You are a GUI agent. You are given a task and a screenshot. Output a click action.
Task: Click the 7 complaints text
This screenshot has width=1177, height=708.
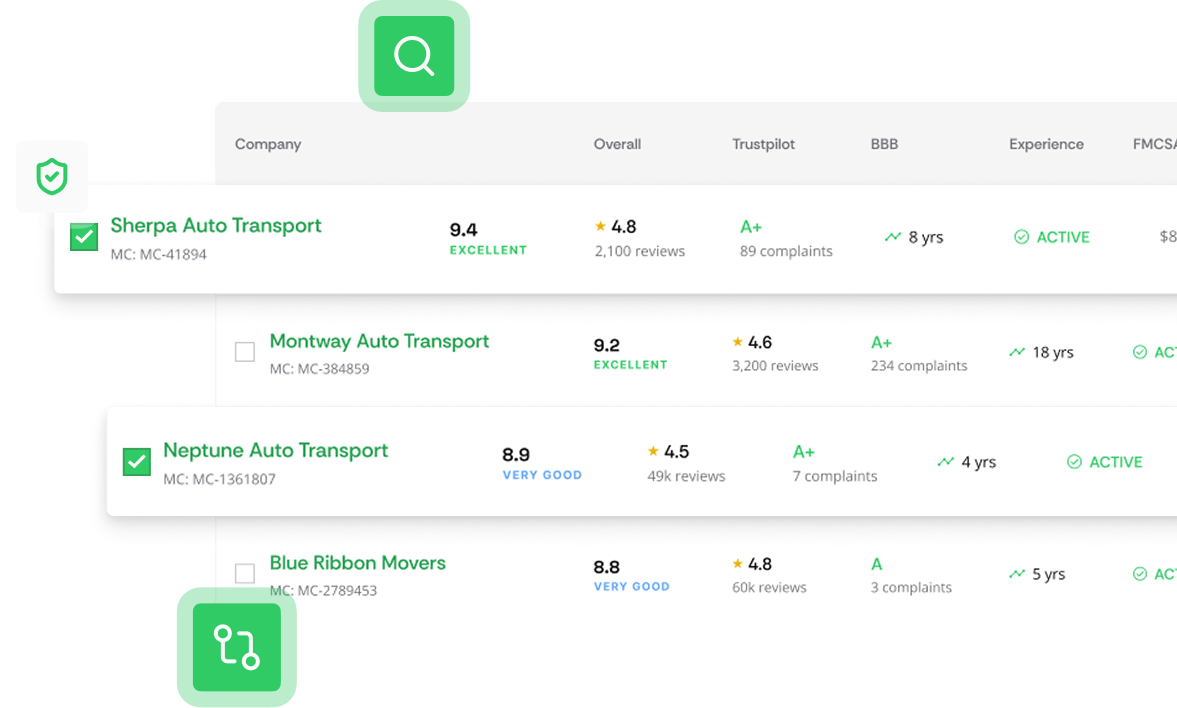coord(835,476)
